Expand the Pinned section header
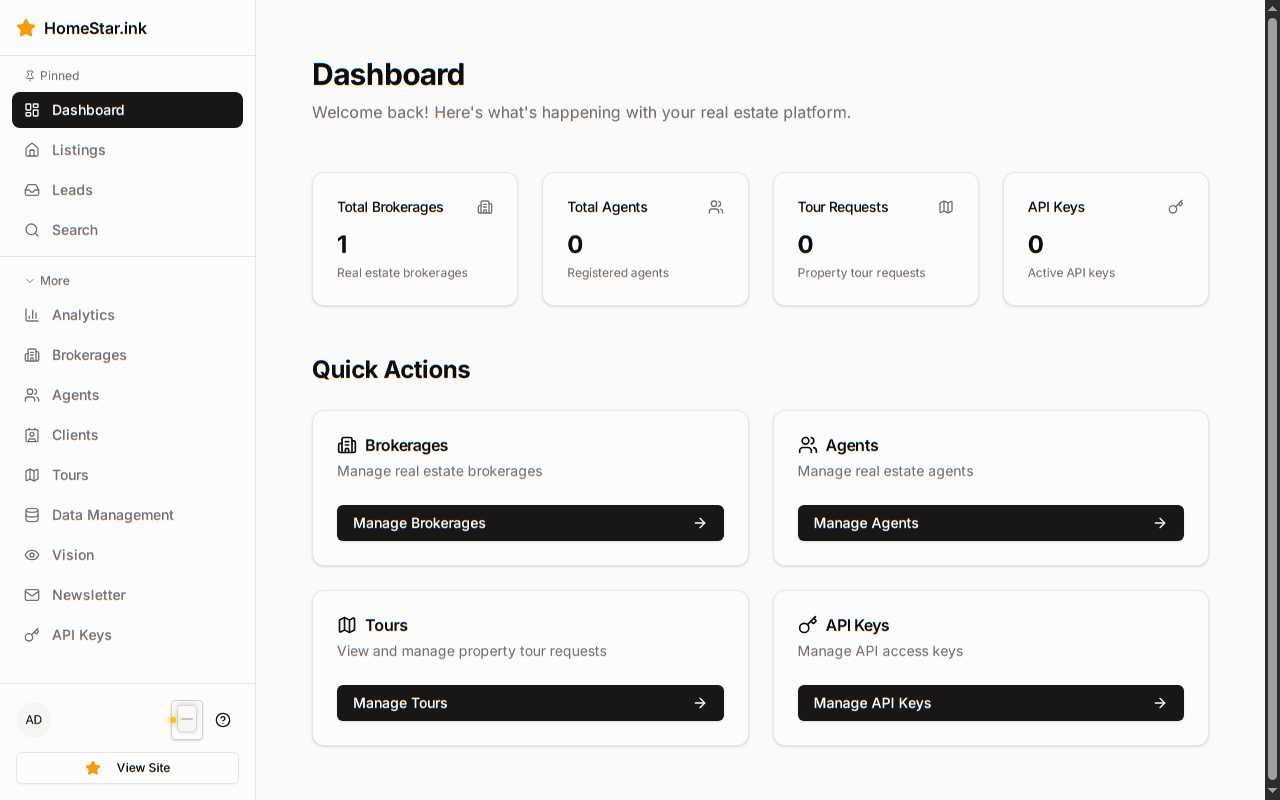 click(51, 76)
